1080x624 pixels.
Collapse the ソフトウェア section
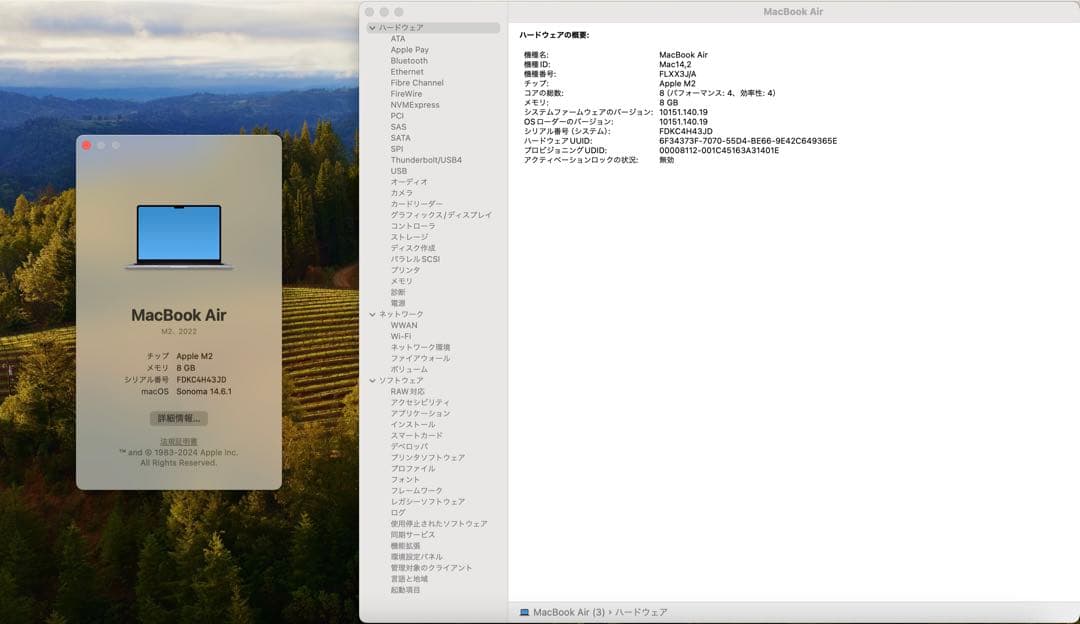374,379
